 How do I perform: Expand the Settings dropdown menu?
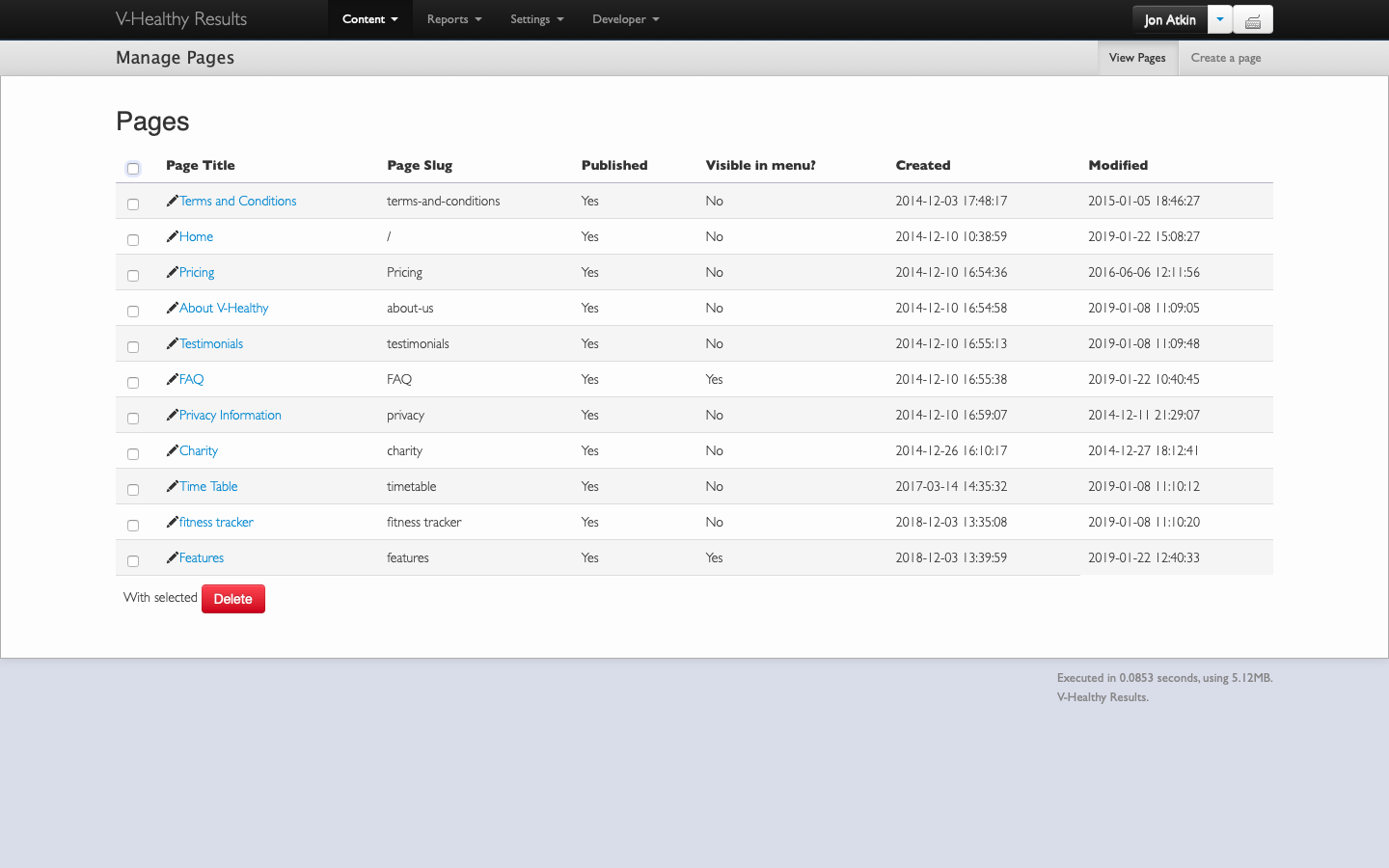537,19
